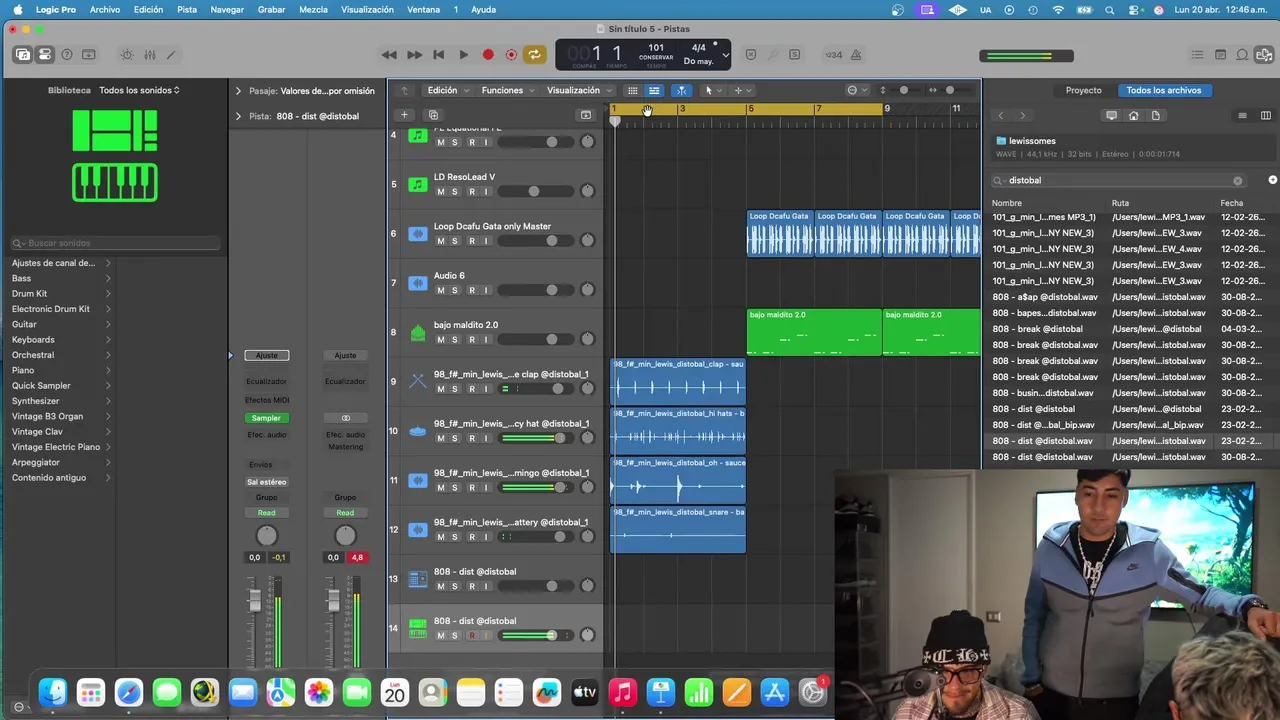This screenshot has width=1280, height=720.
Task: Duplicate track with the duplicate icon
Action: tap(433, 115)
